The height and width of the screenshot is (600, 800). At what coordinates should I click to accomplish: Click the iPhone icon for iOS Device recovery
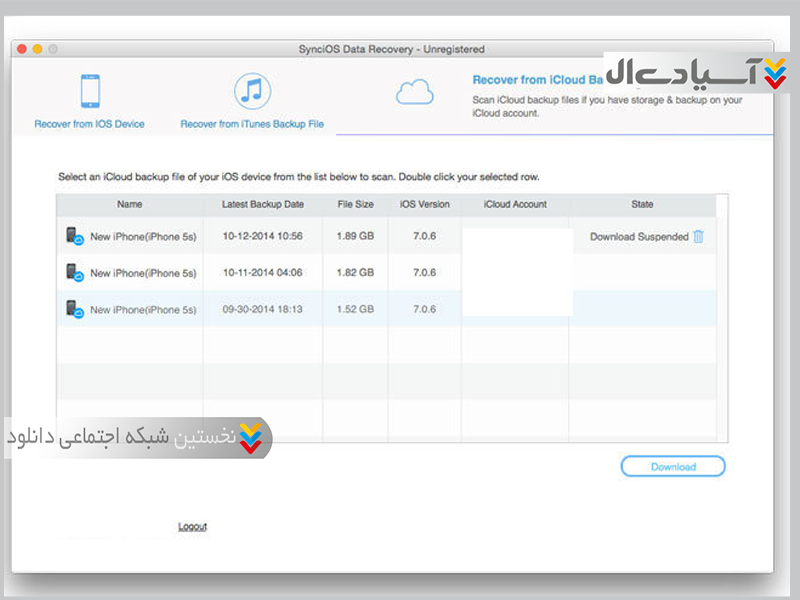point(89,91)
